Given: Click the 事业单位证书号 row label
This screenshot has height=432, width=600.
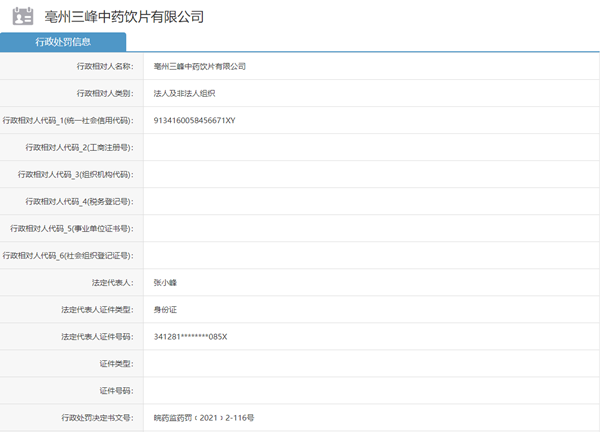Looking at the screenshot, I should pos(71,228).
